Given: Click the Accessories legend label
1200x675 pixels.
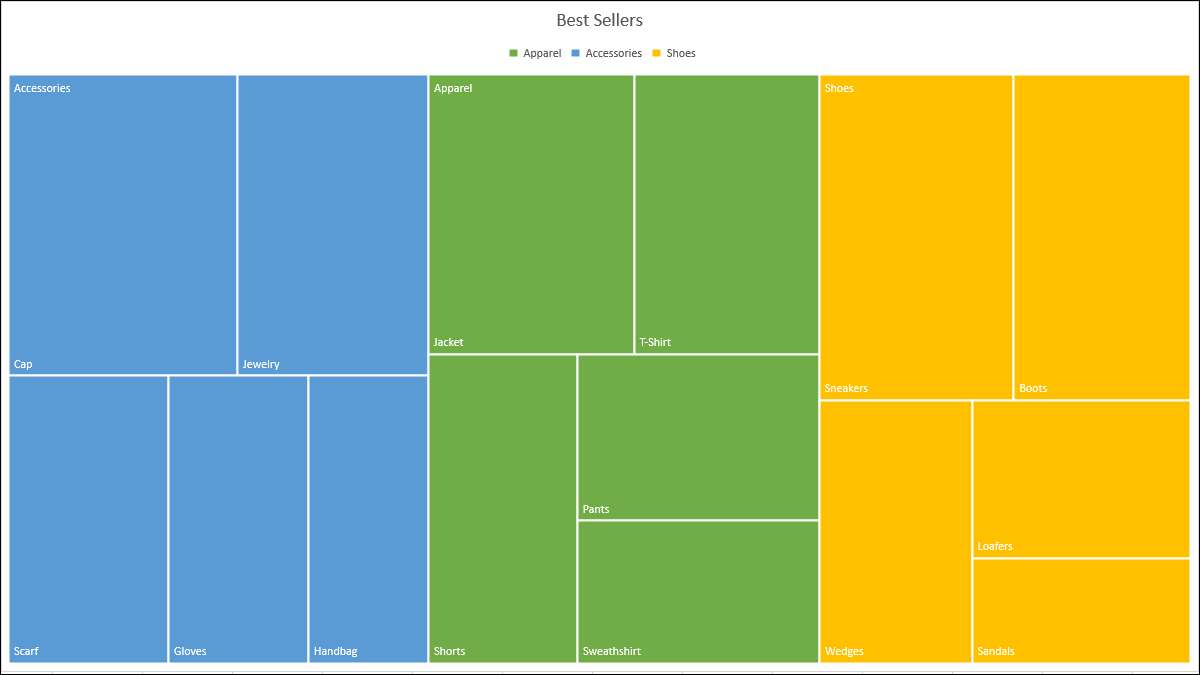Looking at the screenshot, I should click(615, 53).
